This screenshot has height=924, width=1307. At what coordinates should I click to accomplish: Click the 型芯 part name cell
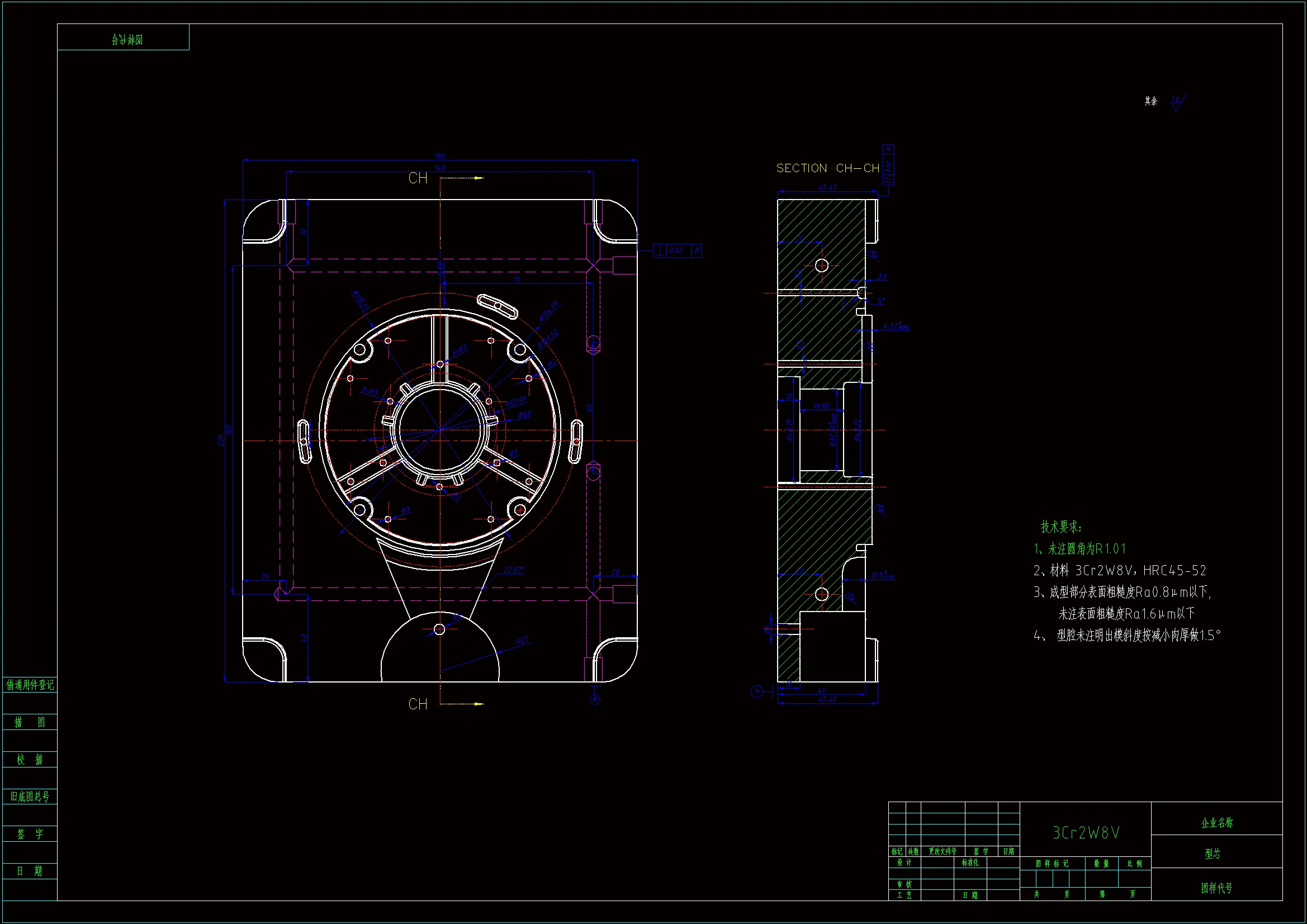pos(1213,854)
